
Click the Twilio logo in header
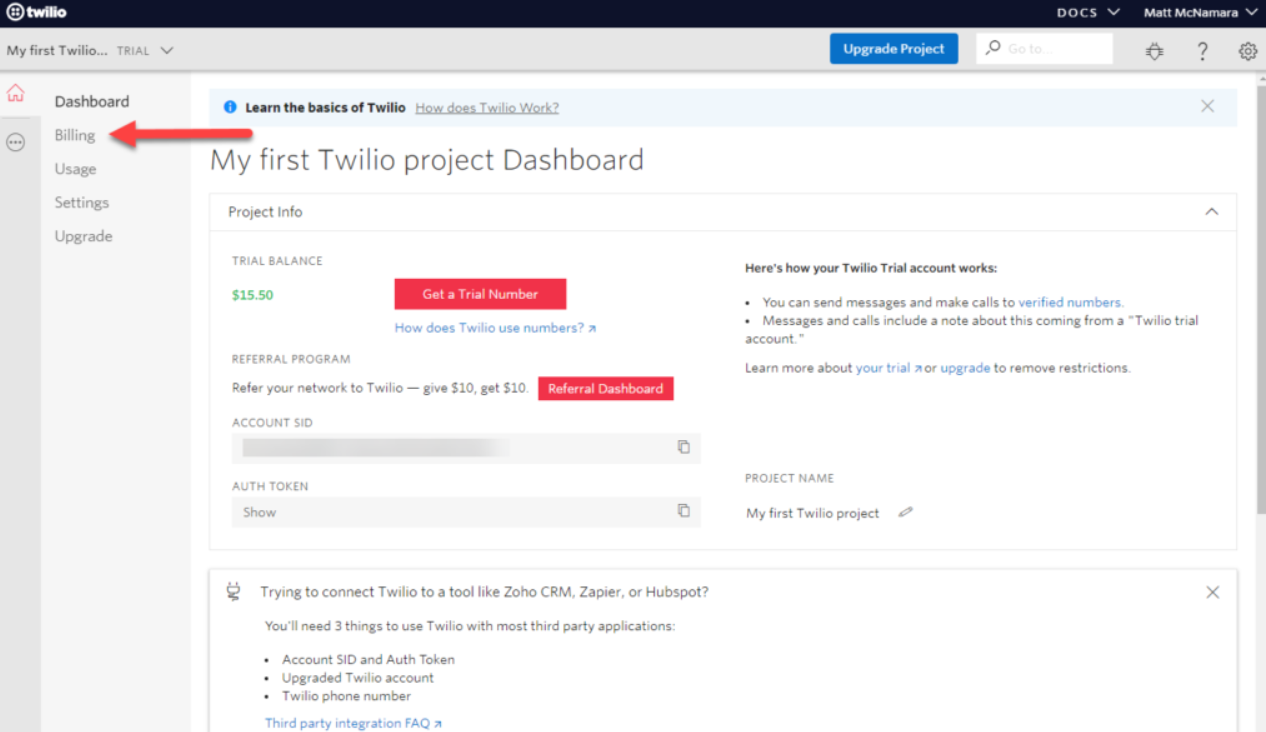coord(37,12)
